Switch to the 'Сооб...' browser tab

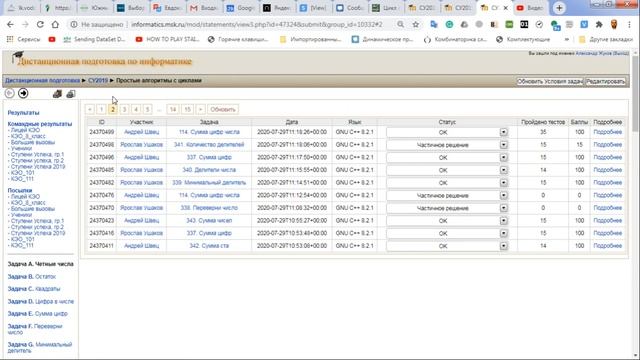coord(349,8)
